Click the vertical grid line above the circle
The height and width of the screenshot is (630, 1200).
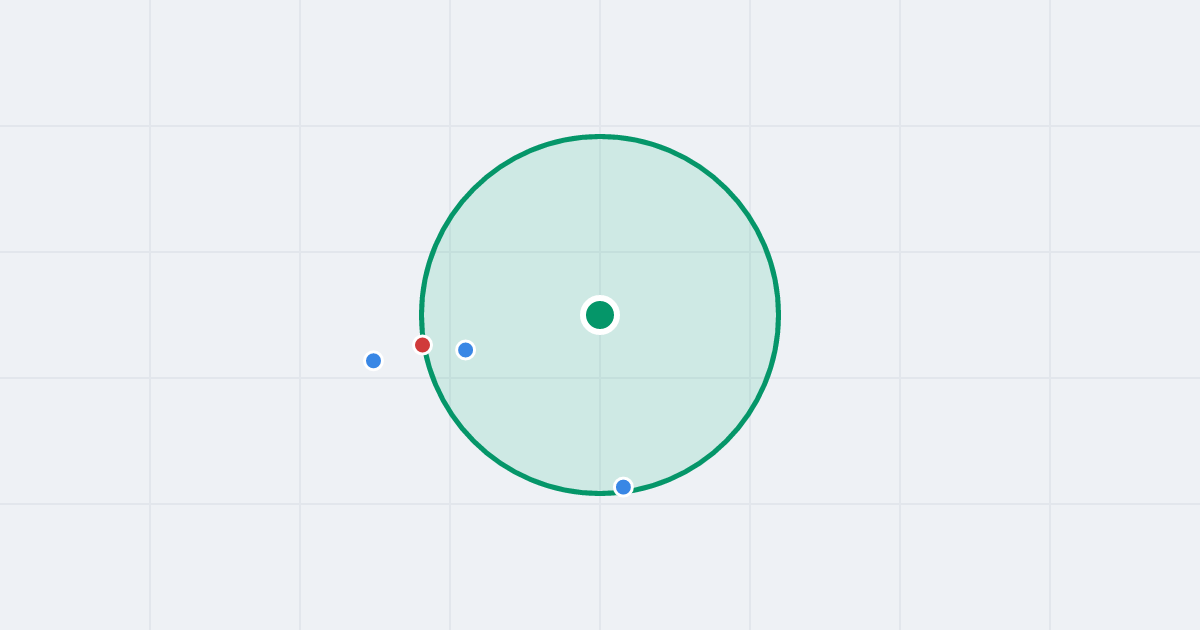tap(600, 65)
